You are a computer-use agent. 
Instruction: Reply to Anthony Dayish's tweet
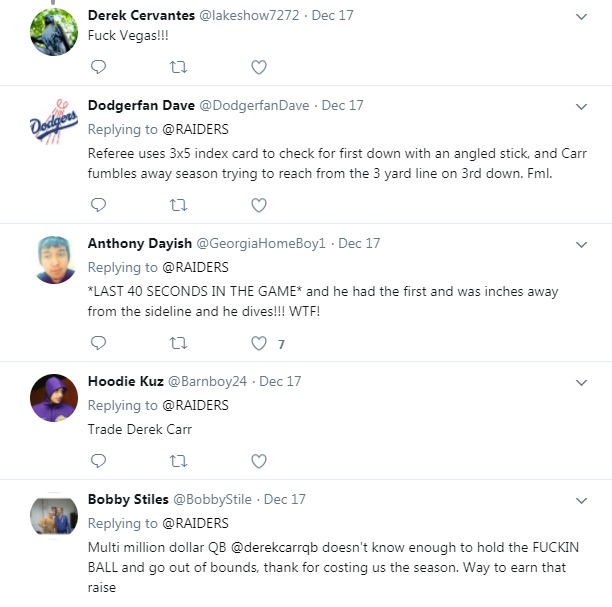click(x=98, y=343)
